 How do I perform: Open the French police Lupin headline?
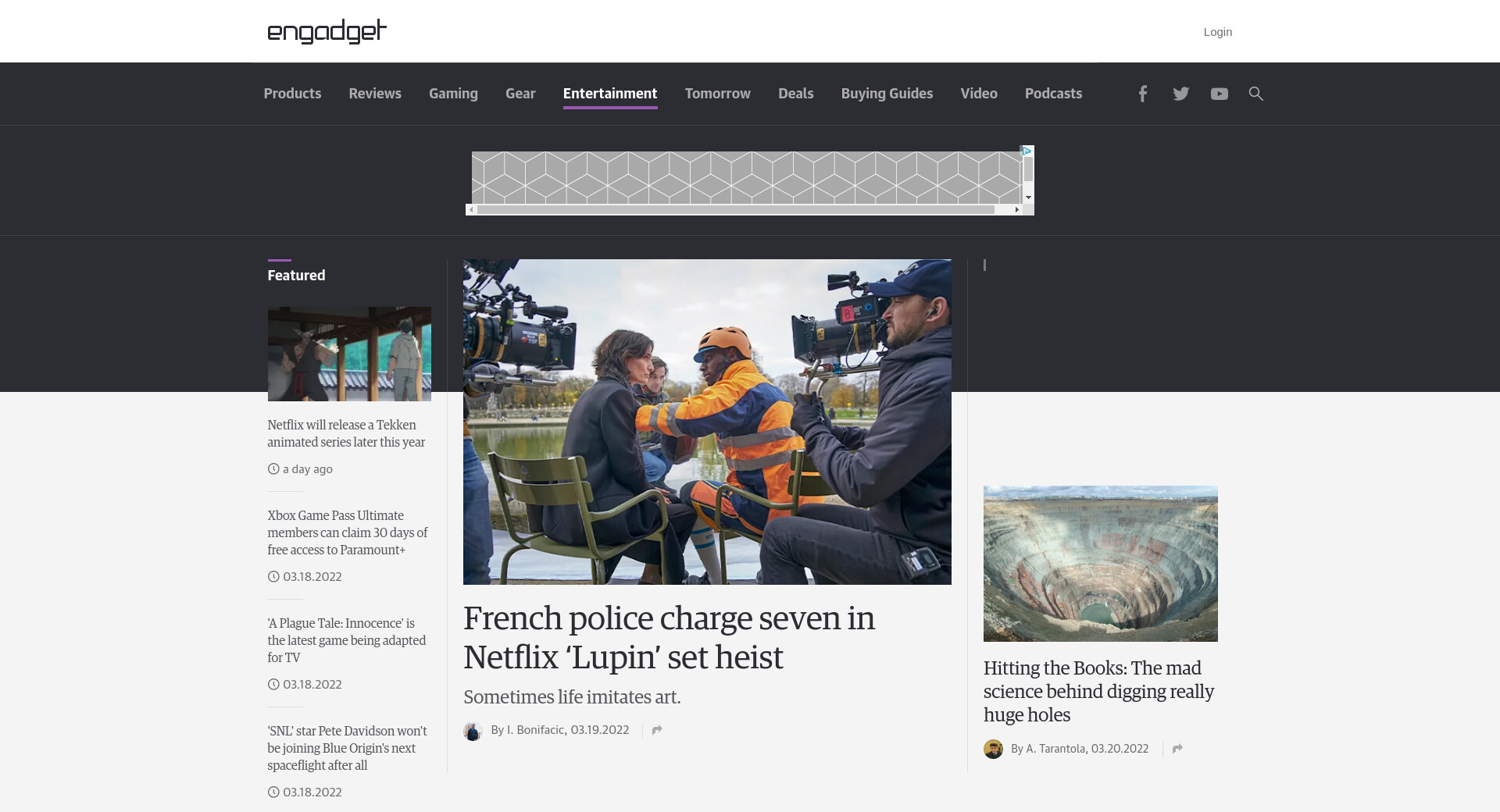tap(669, 637)
